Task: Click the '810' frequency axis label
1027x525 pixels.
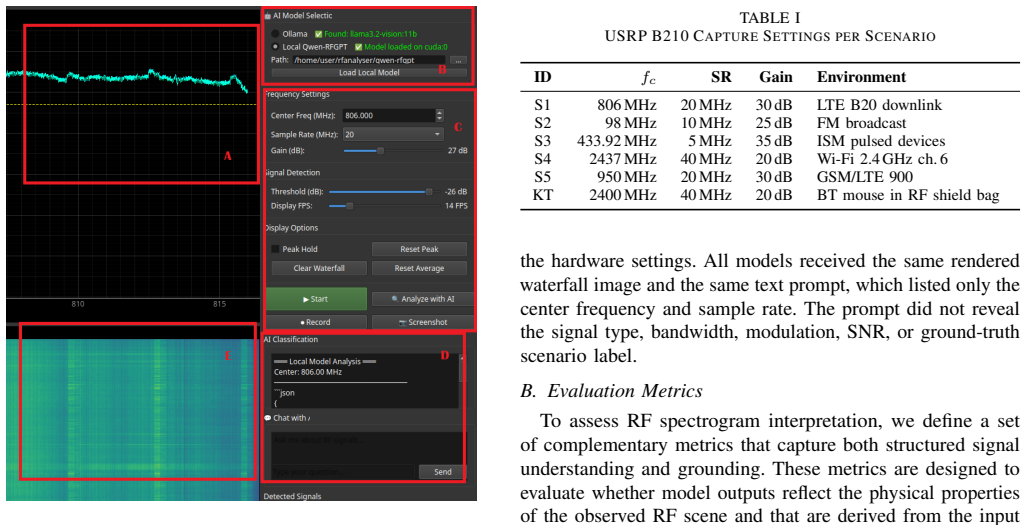Action: click(78, 304)
